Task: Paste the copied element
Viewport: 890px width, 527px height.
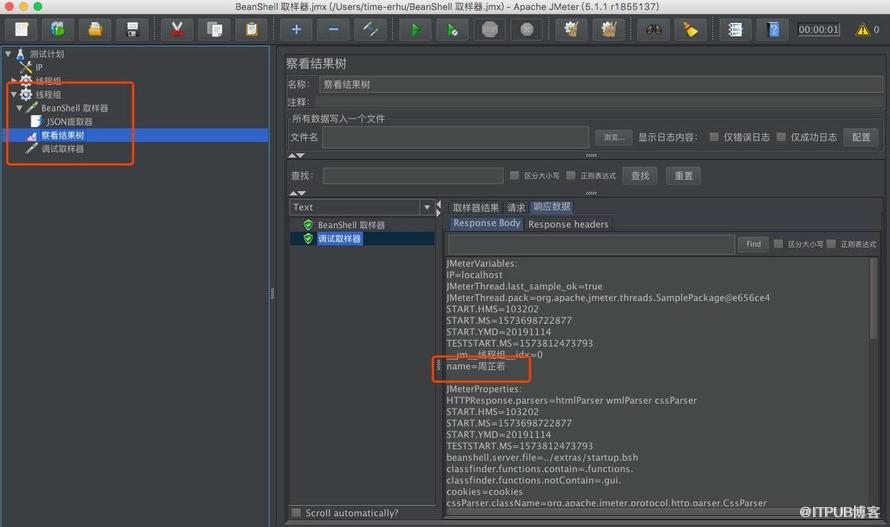Action: pyautogui.click(x=251, y=30)
